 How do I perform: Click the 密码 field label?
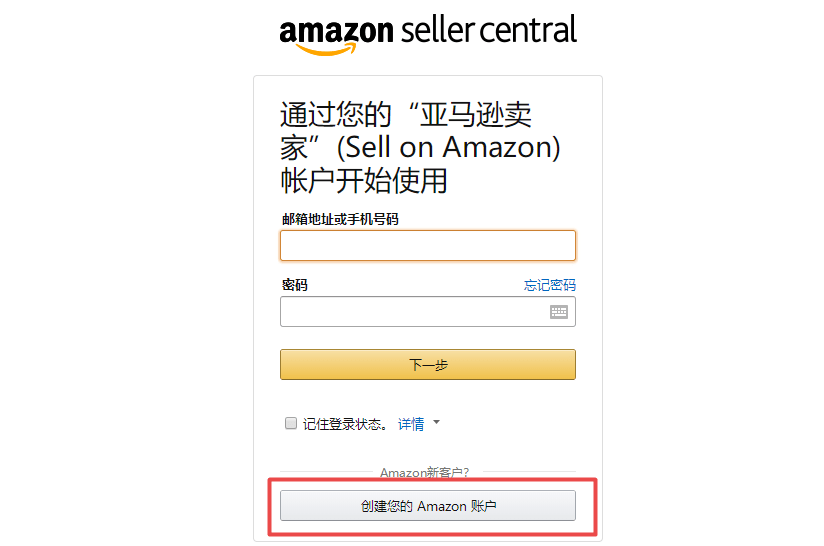click(295, 285)
